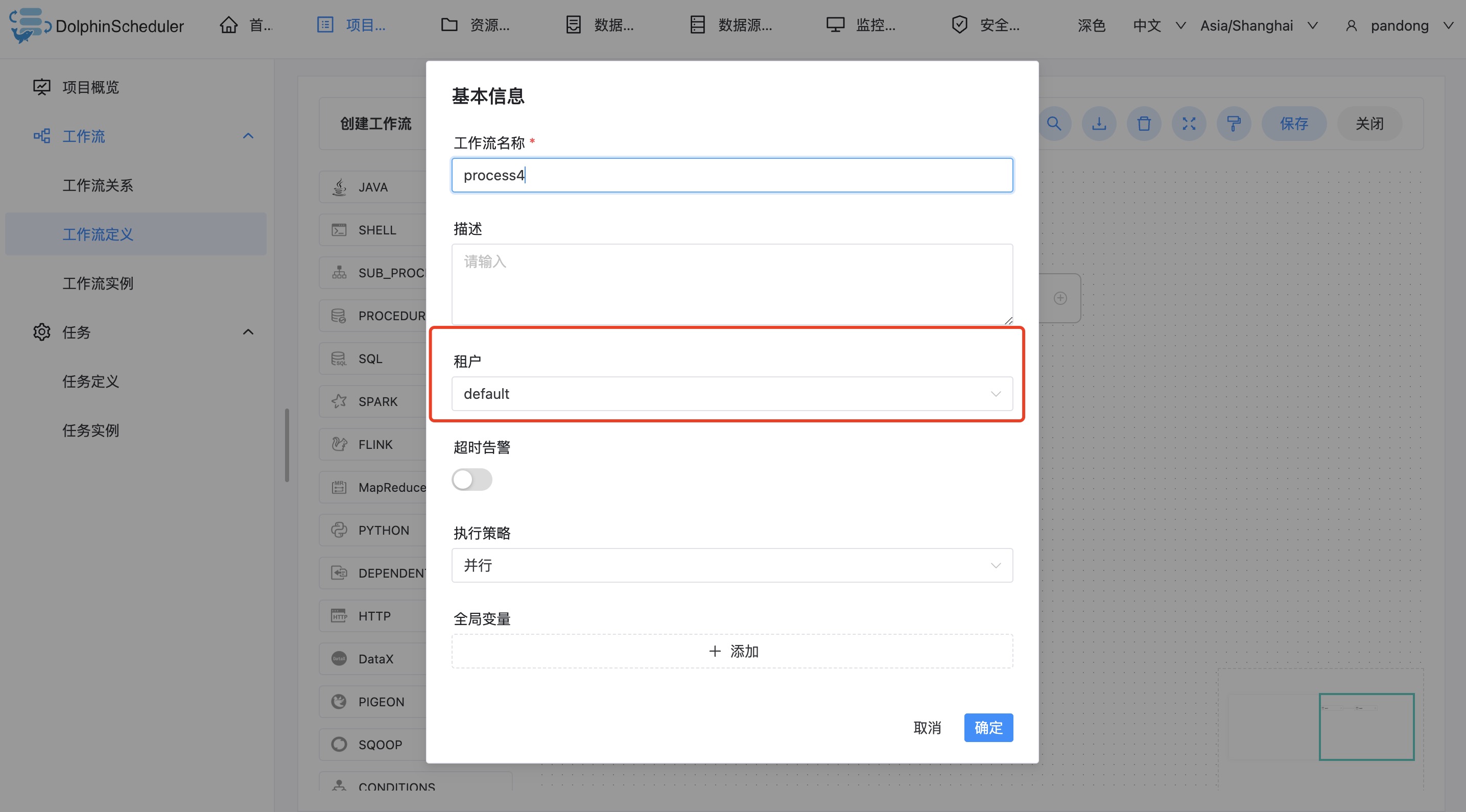1466x812 pixels.
Task: Click the download icon in workflow toolbar
Action: (x=1099, y=124)
